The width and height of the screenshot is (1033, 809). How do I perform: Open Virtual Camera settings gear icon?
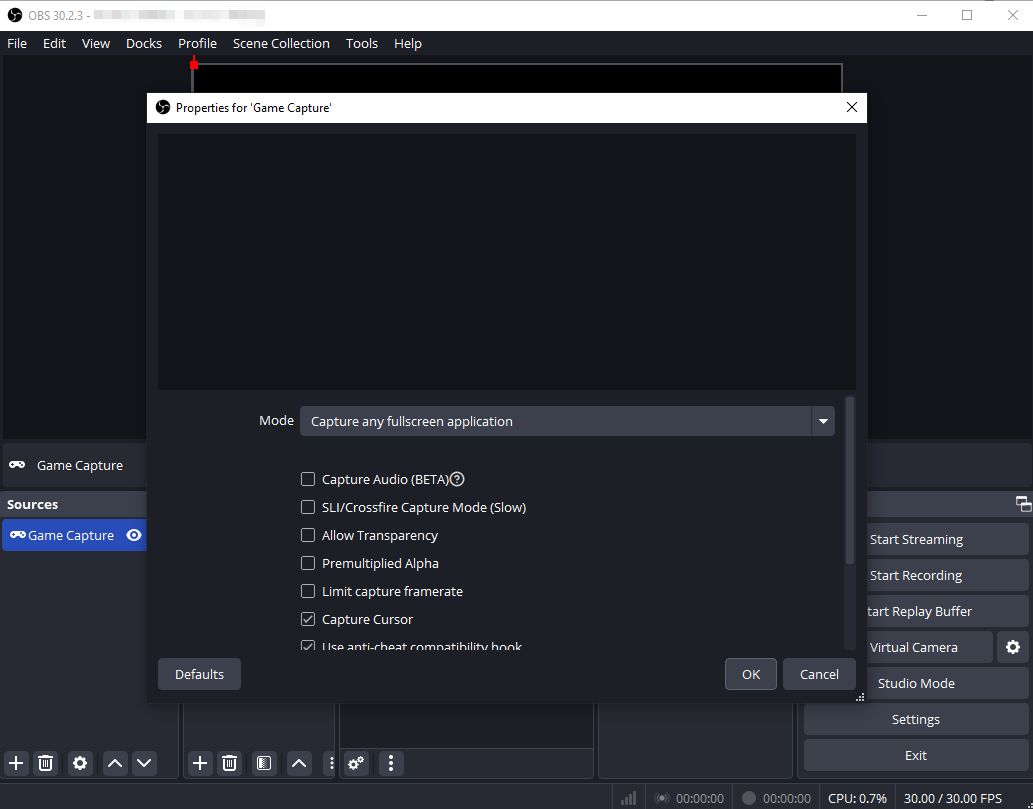[1013, 647]
